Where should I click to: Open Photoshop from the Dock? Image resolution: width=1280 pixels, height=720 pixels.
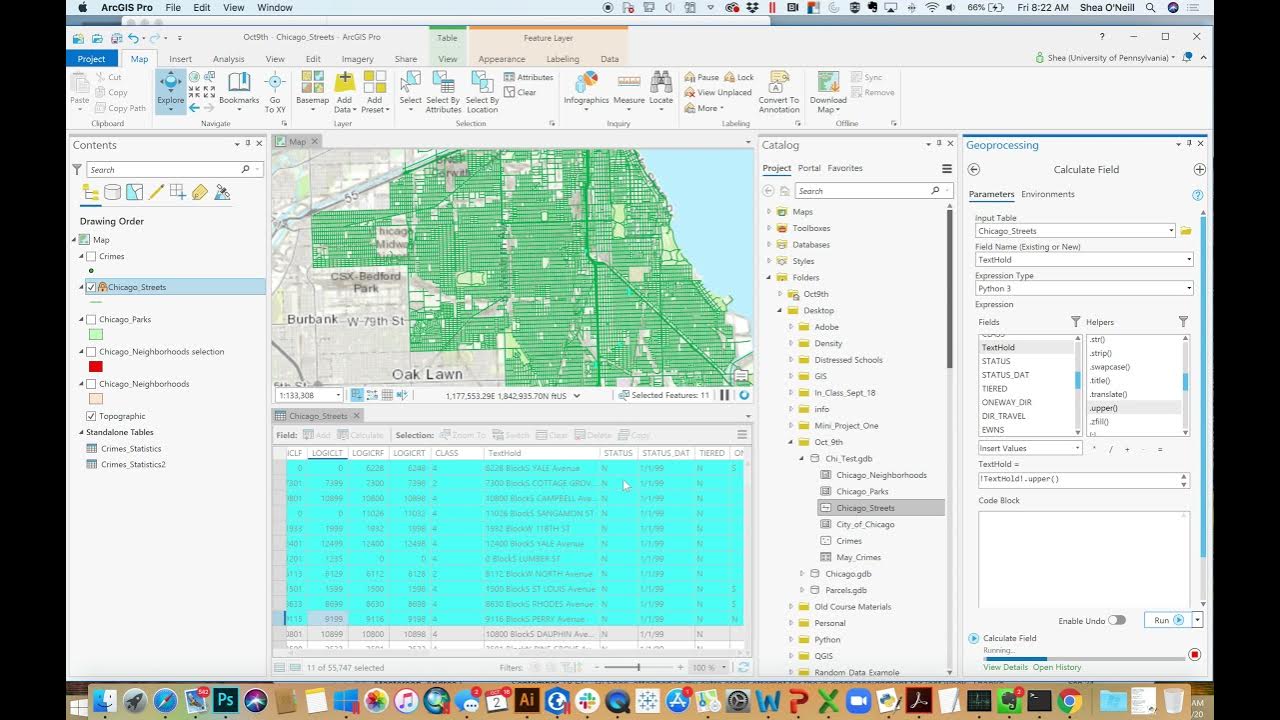(x=226, y=701)
